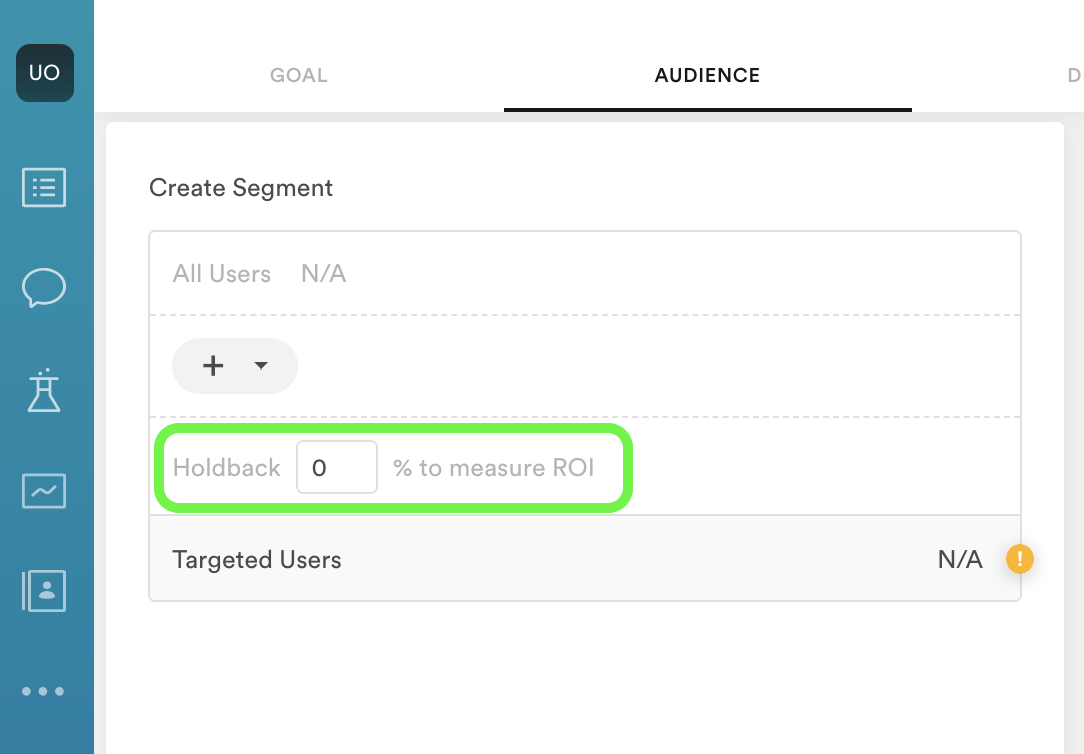Open the users contact book icon
1084x754 pixels.
click(44, 591)
